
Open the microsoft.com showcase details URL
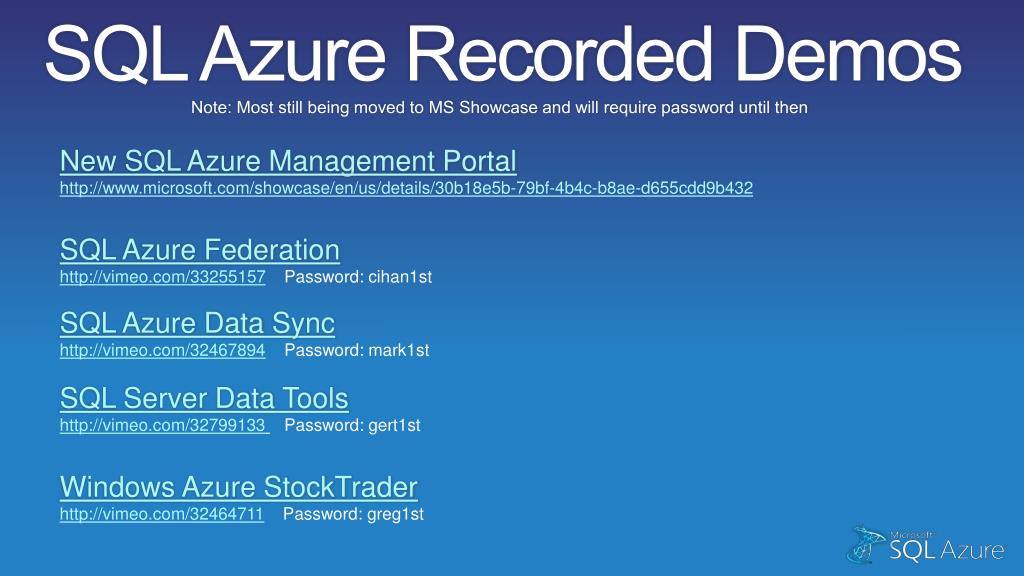(x=406, y=188)
